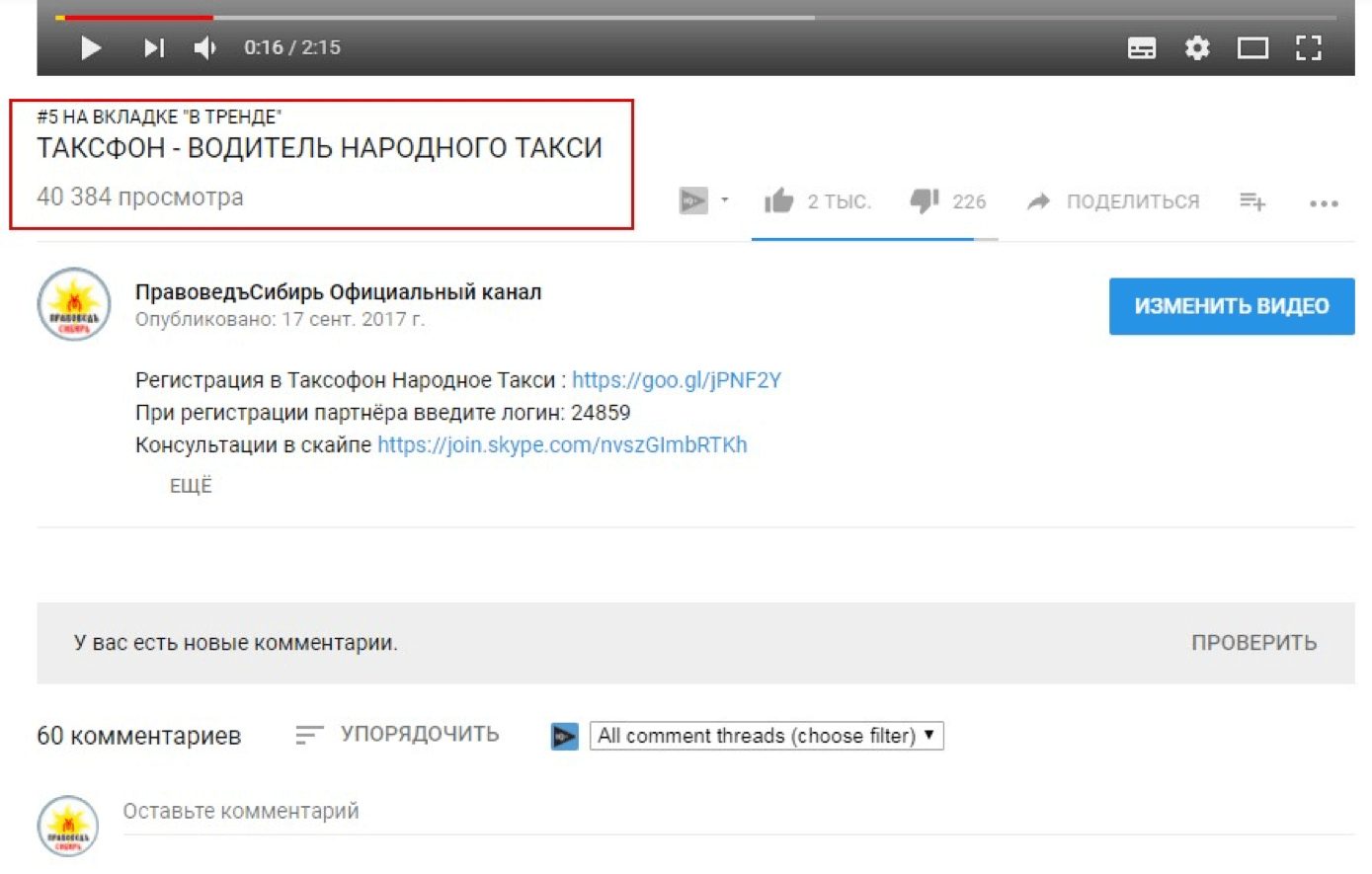This screenshot has height=874, width=1372.
Task: Toggle subtitles in the player
Action: click(1142, 47)
